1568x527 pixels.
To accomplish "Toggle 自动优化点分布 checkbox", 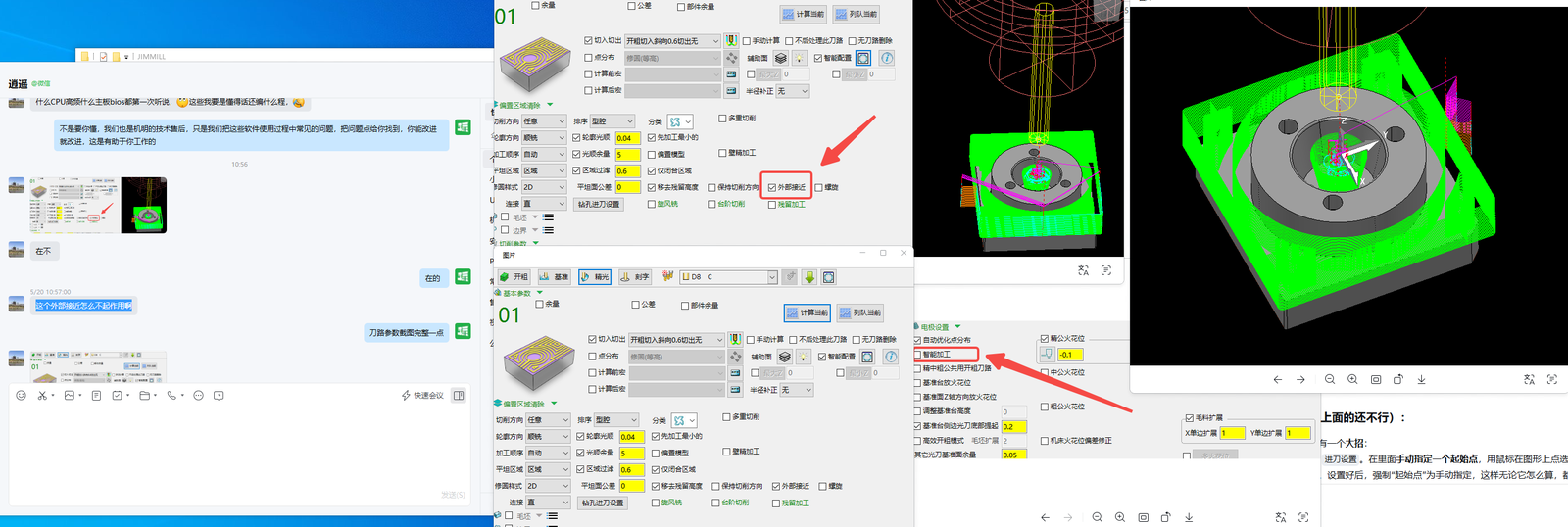I will tap(918, 340).
